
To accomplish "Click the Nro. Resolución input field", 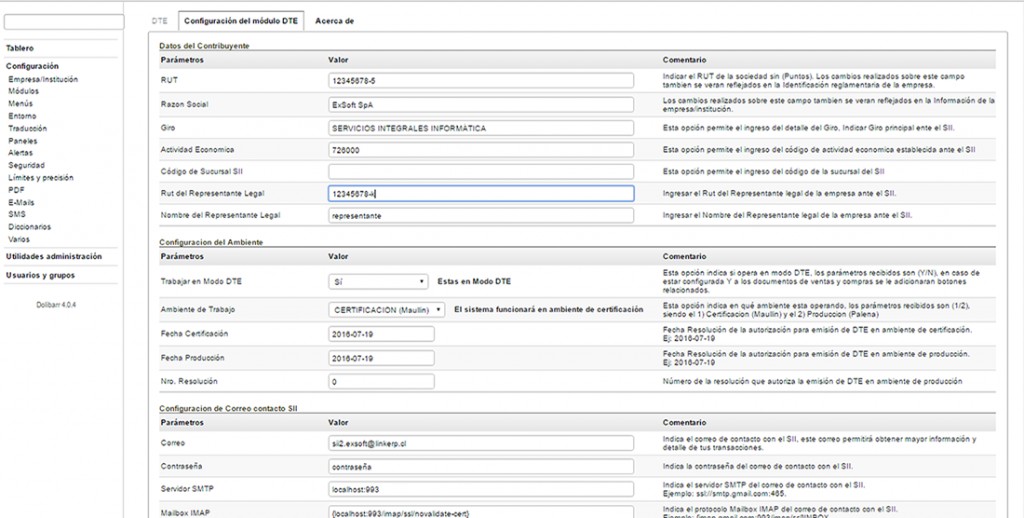I will coord(381,381).
